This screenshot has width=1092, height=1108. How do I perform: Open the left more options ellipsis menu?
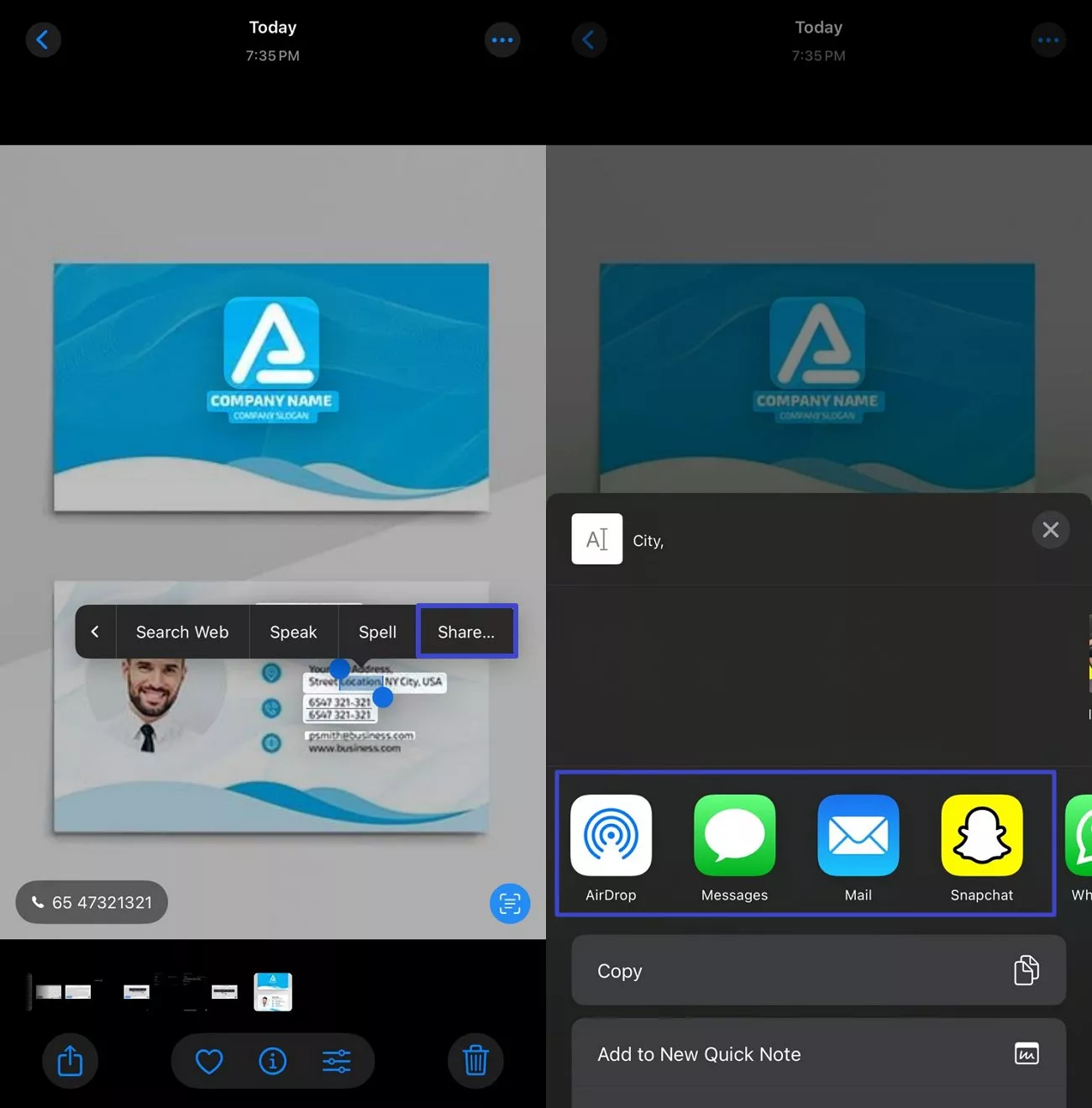pyautogui.click(x=502, y=39)
